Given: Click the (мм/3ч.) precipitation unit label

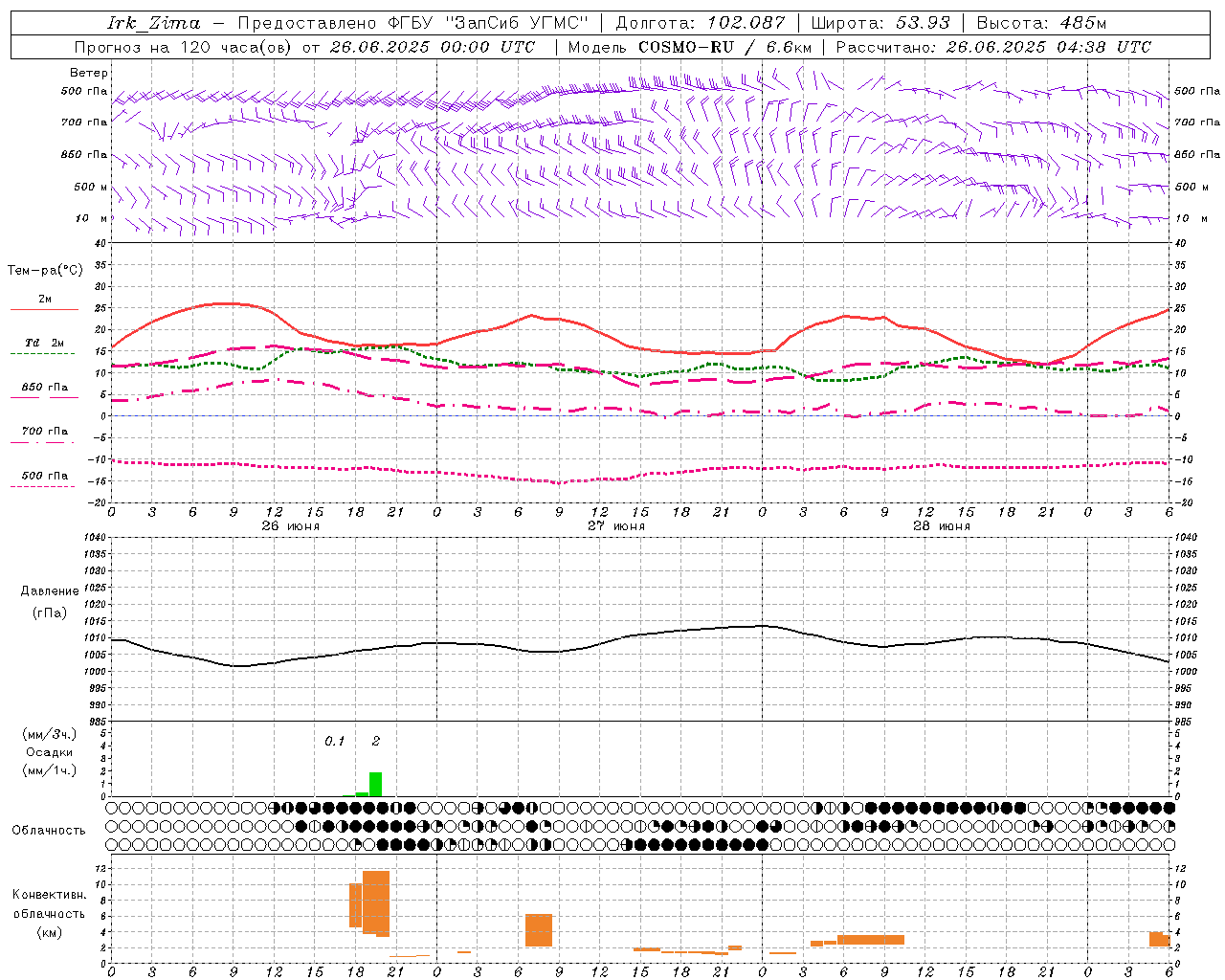Looking at the screenshot, I should point(49,734).
